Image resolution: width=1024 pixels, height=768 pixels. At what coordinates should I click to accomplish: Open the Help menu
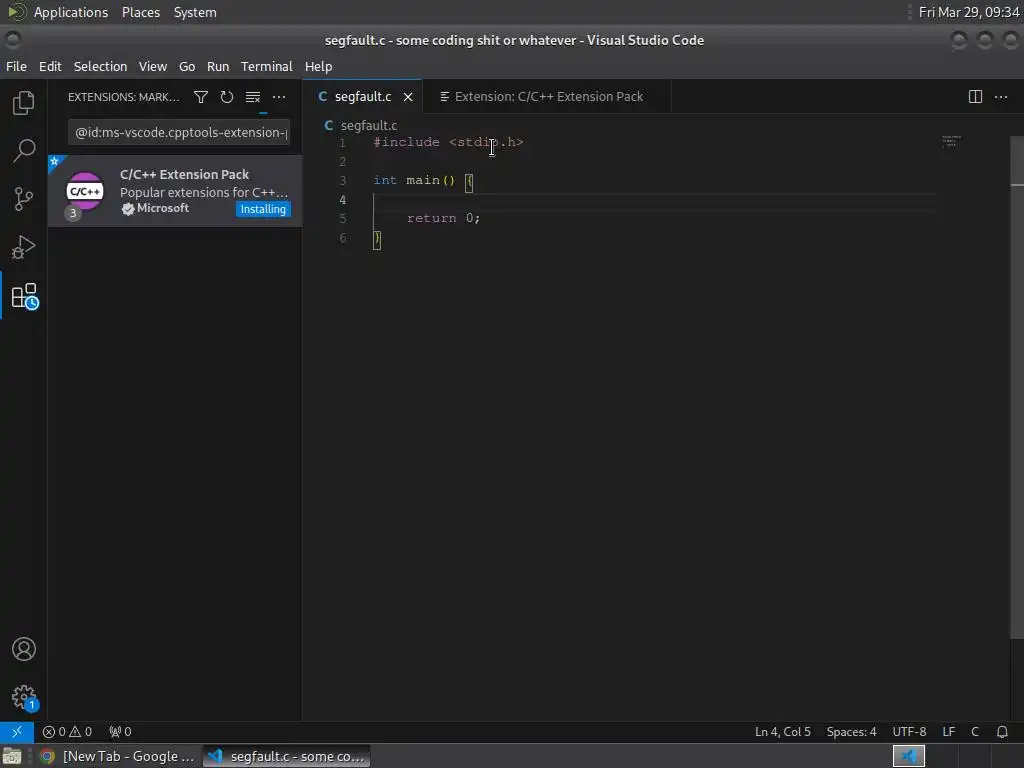pos(318,67)
